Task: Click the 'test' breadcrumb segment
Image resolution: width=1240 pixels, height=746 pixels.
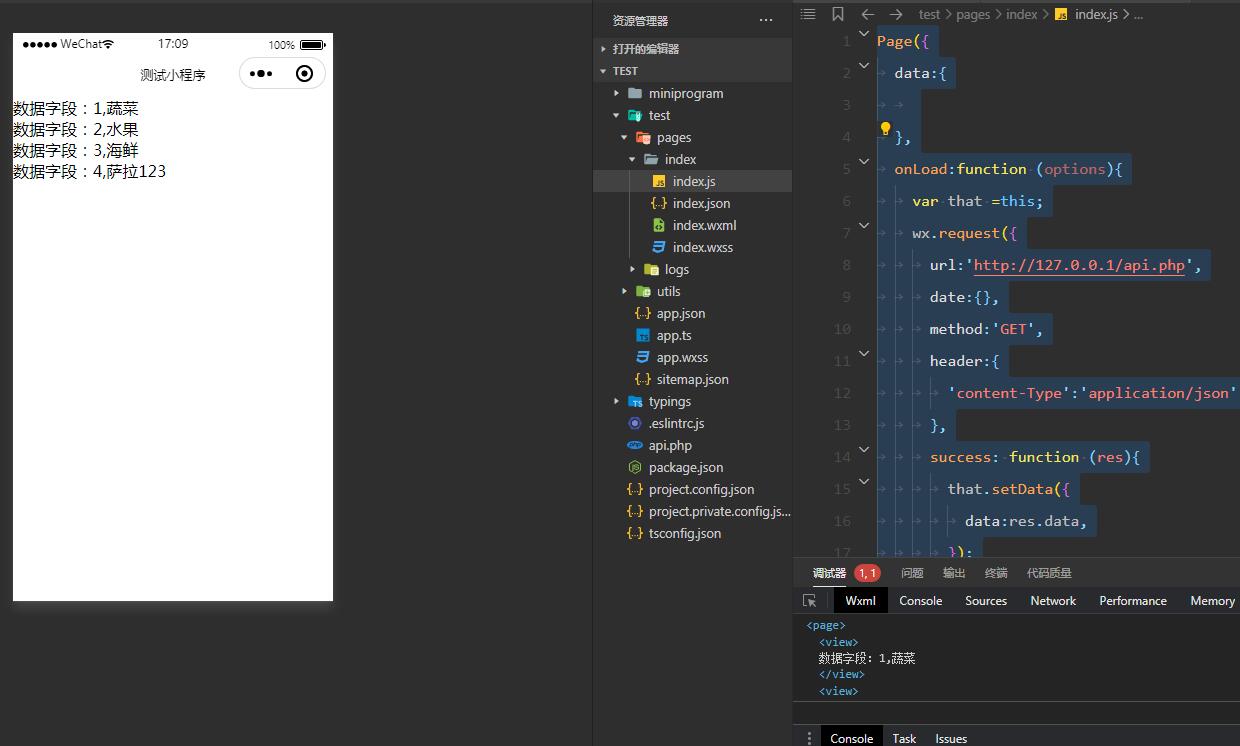Action: pos(930,14)
